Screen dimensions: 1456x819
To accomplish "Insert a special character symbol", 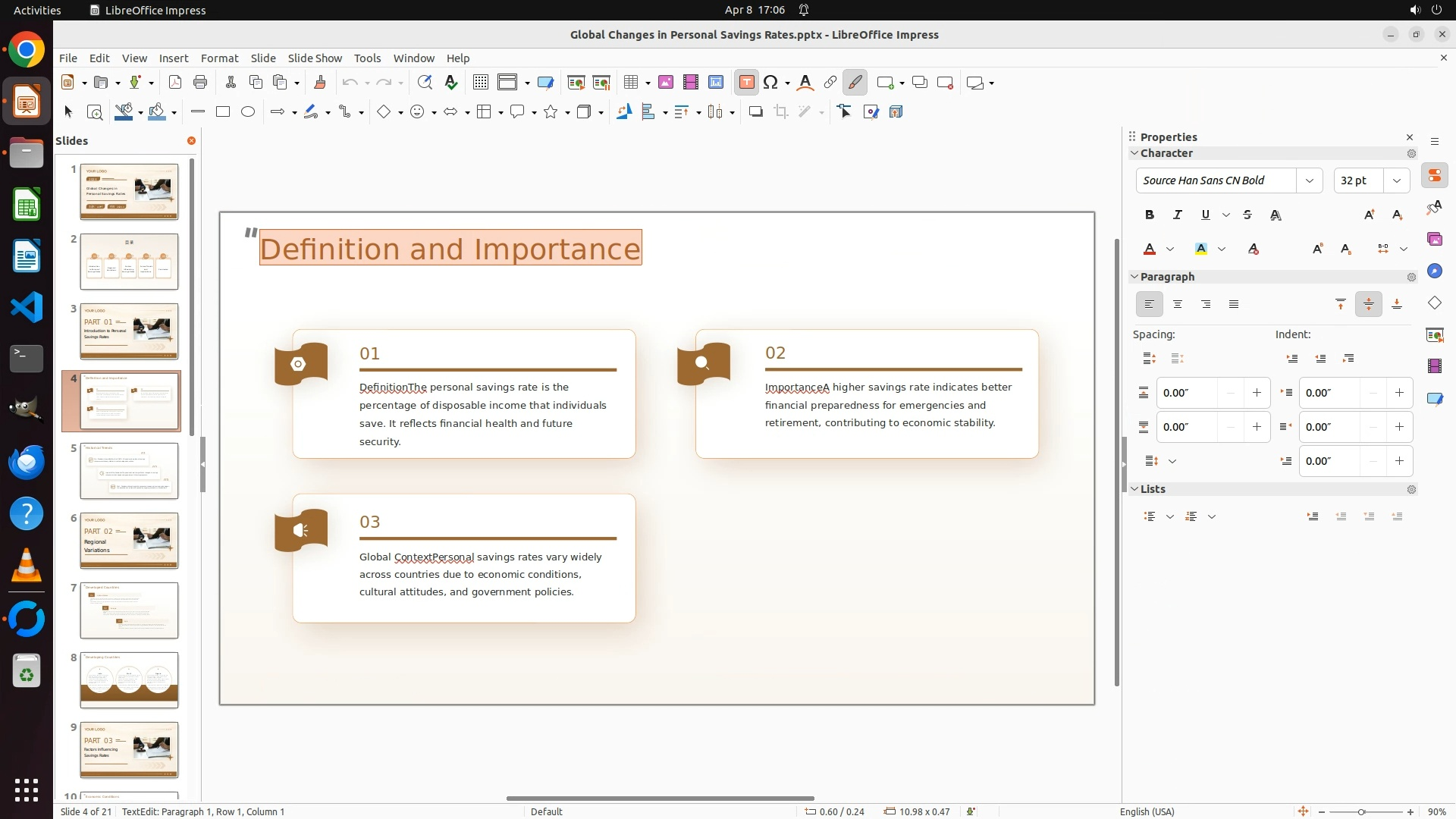I will click(x=770, y=83).
